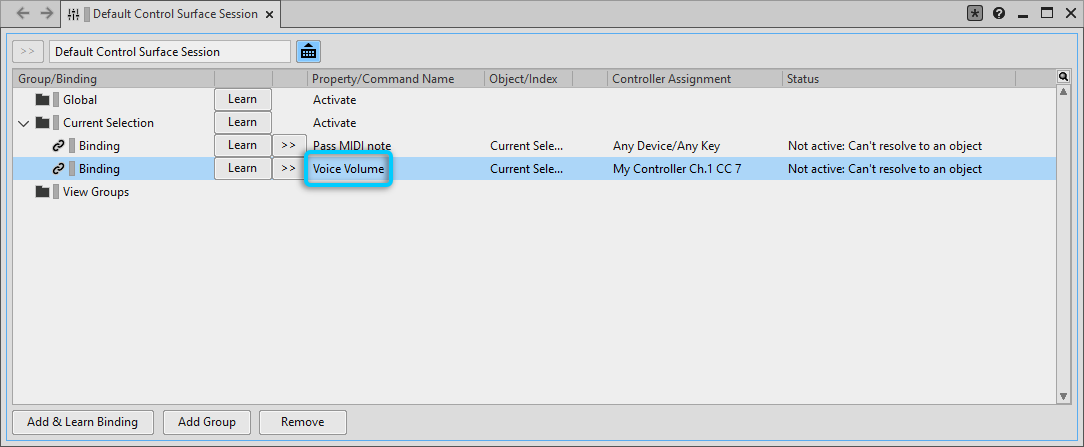Image resolution: width=1084 pixels, height=447 pixels.
Task: Click Learn for the Global group
Action: pos(242,99)
